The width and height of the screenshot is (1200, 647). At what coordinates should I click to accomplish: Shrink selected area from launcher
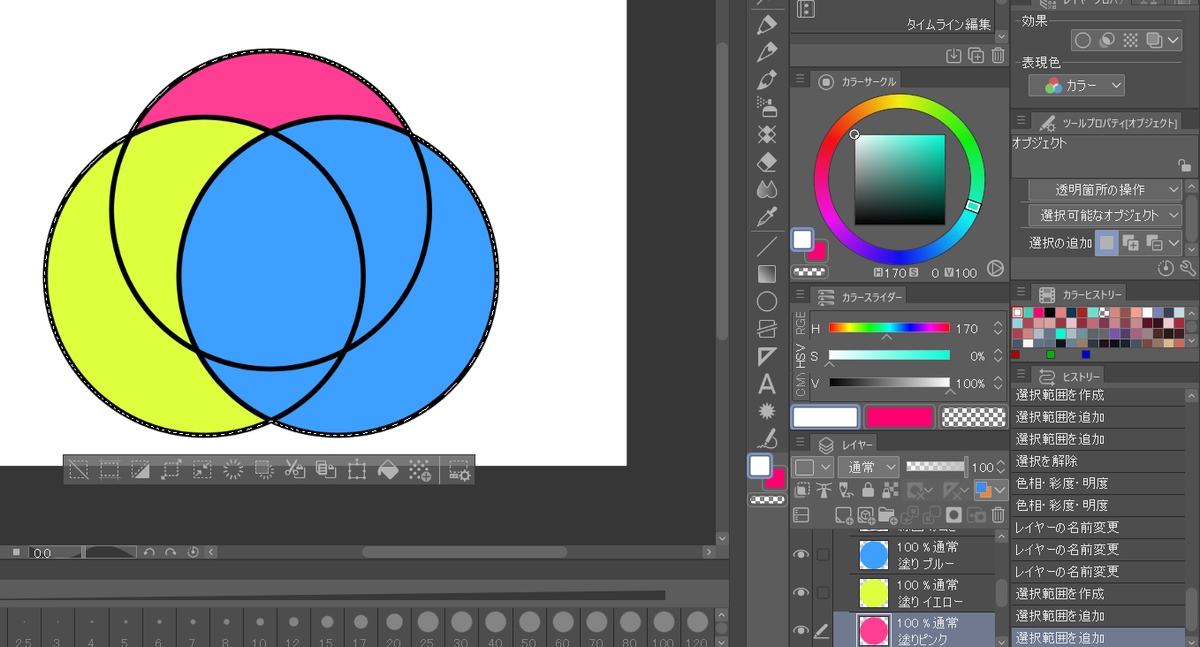coord(202,469)
